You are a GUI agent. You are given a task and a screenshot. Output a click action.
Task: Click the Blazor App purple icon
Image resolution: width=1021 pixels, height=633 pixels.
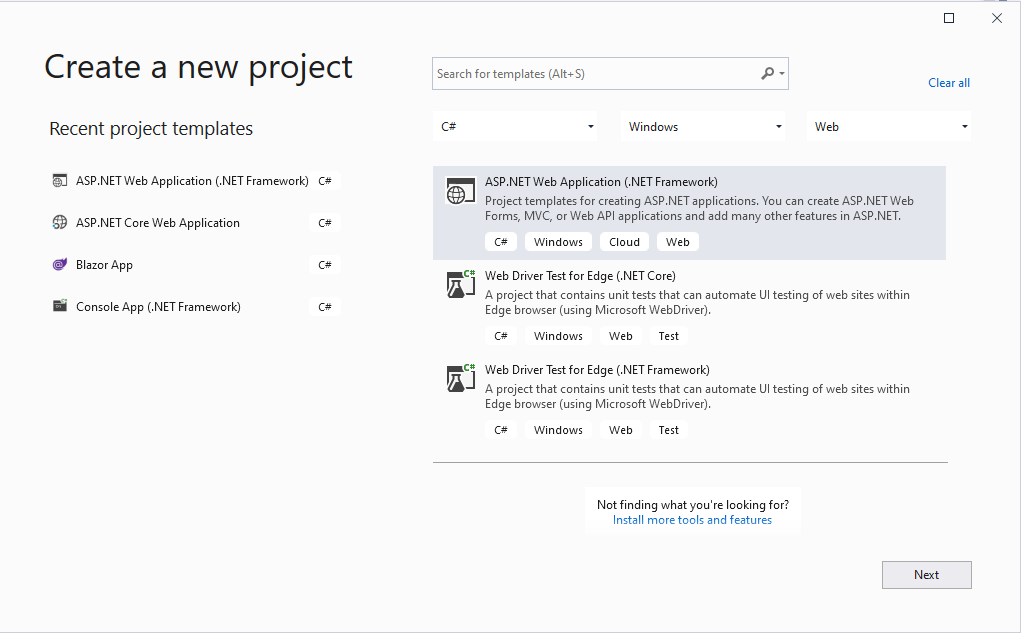[60, 265]
